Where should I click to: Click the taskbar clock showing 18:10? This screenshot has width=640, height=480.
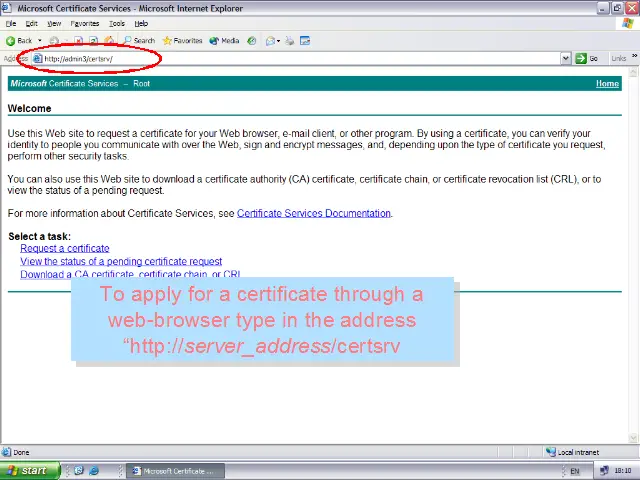pos(623,471)
